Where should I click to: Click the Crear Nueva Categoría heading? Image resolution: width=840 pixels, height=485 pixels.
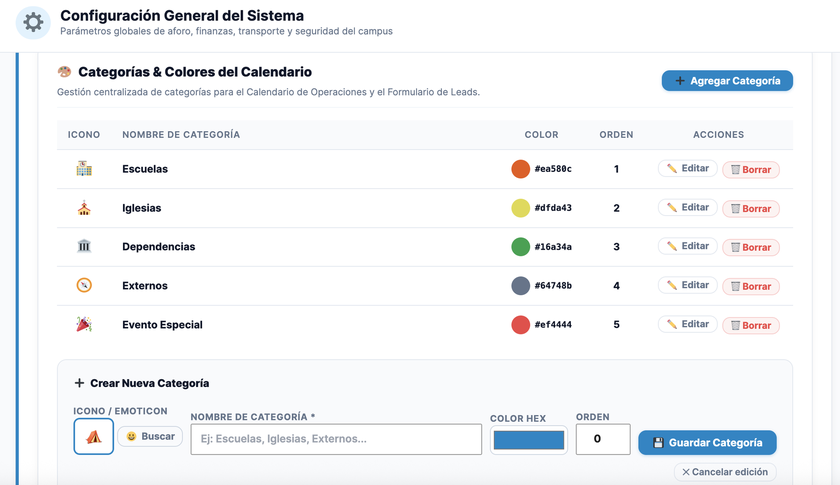(149, 383)
